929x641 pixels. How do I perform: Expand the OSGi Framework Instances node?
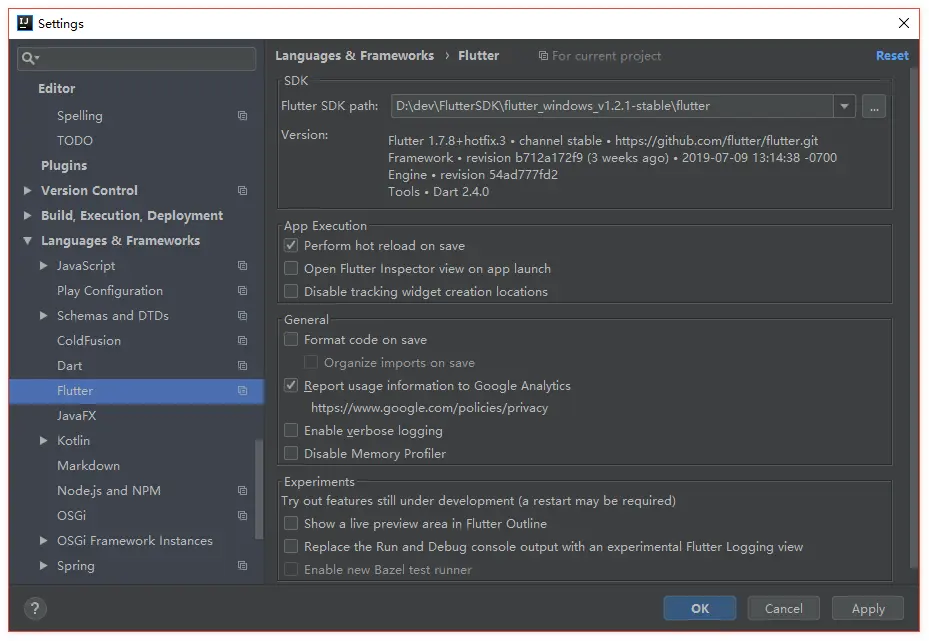pyautogui.click(x=43, y=540)
